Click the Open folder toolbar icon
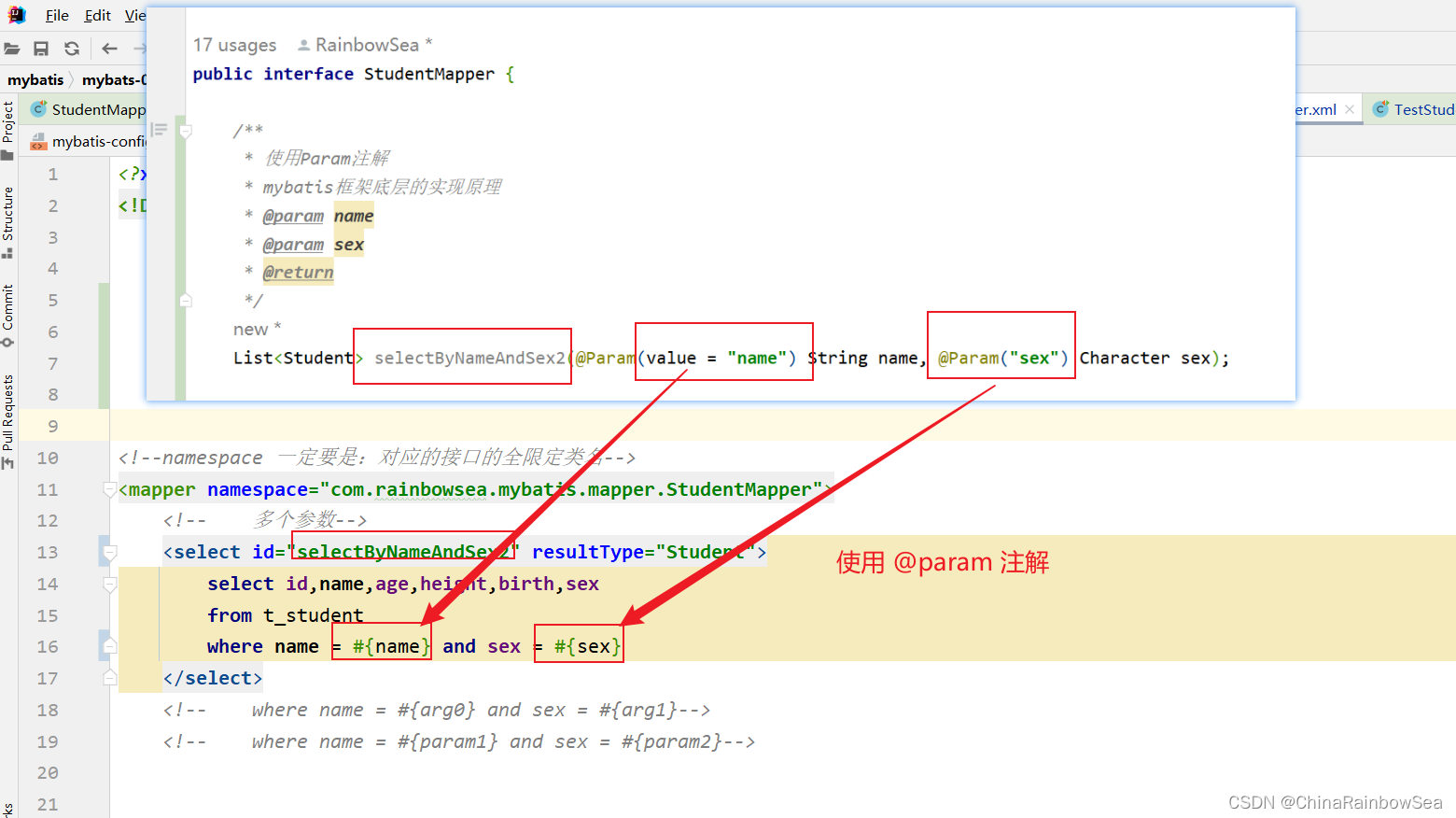Image resolution: width=1456 pixels, height=818 pixels. coord(12,49)
